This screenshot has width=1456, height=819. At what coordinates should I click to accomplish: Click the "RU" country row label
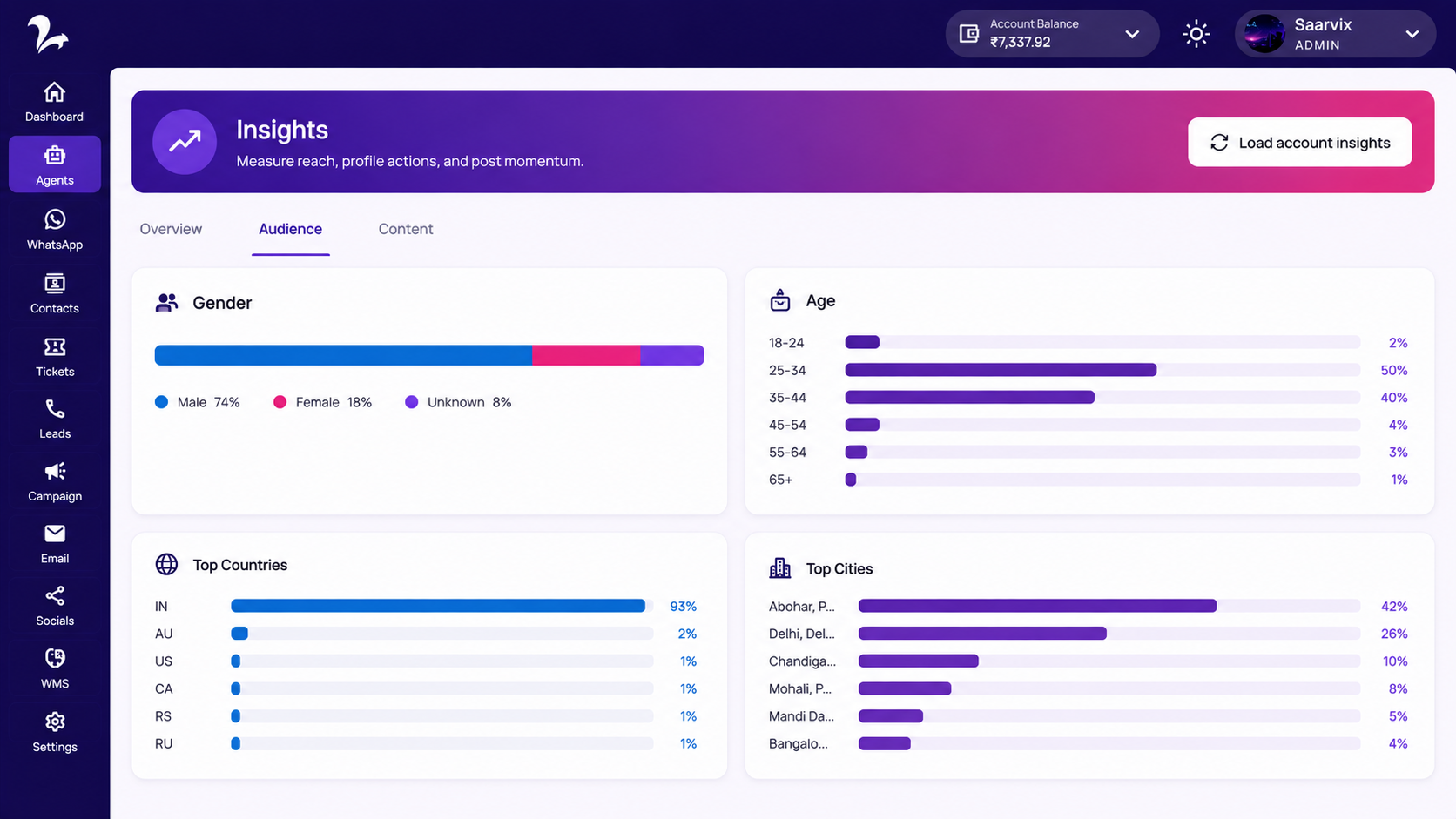click(x=164, y=743)
